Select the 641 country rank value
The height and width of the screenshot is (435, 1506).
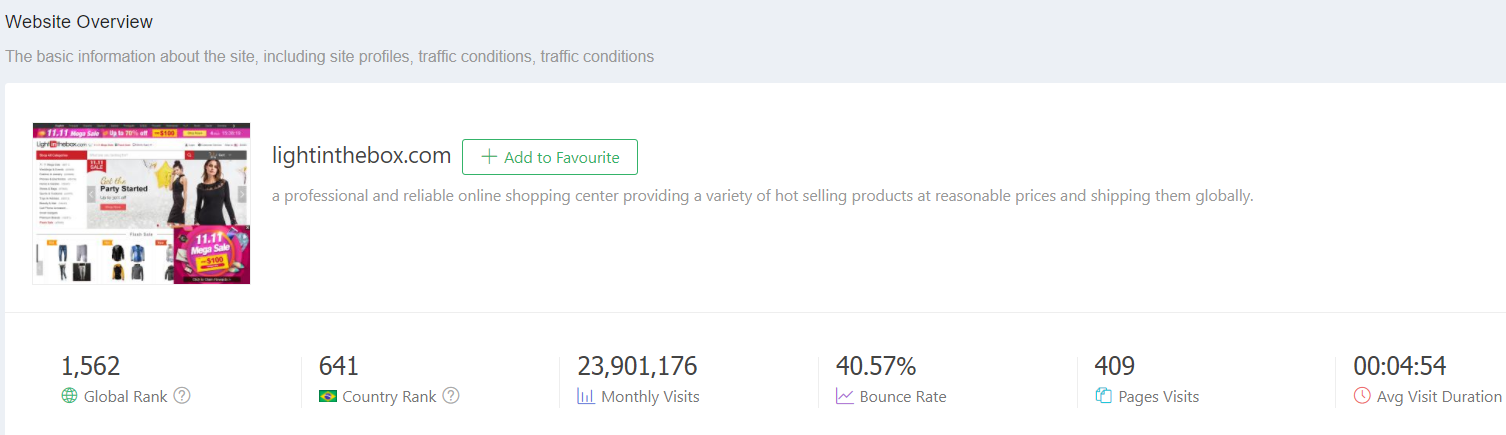pos(339,366)
